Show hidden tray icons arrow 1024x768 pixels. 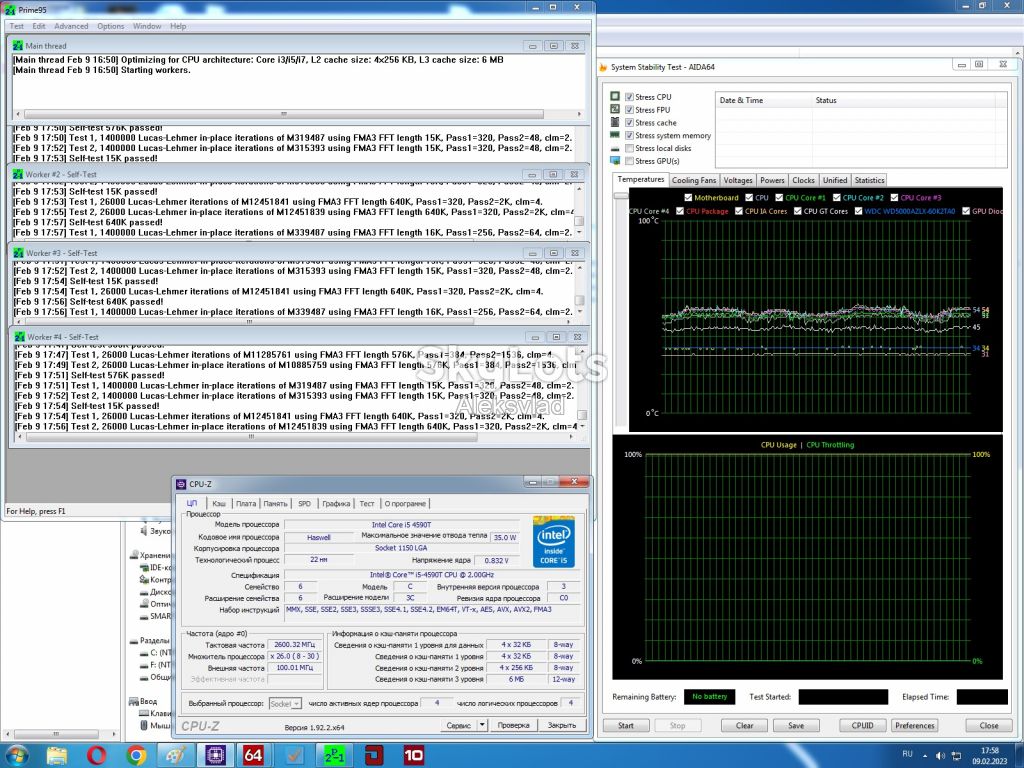coord(925,756)
